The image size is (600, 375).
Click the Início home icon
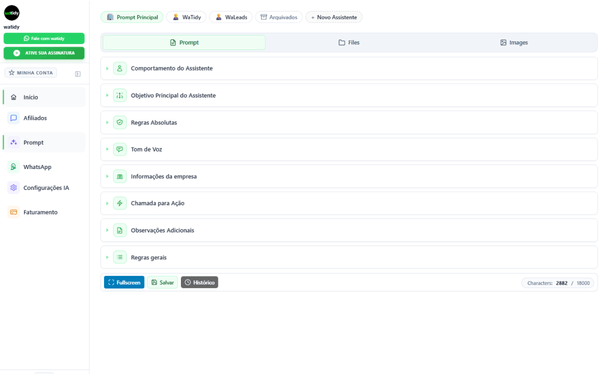(13, 97)
